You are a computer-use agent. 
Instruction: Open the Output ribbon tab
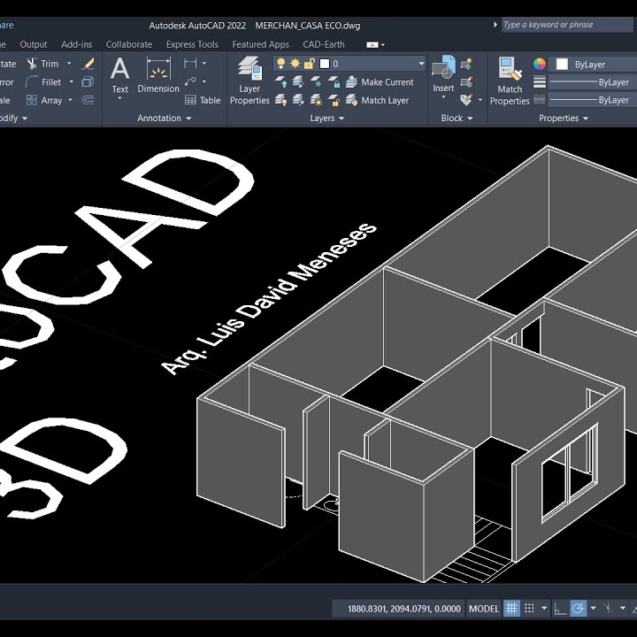33,44
